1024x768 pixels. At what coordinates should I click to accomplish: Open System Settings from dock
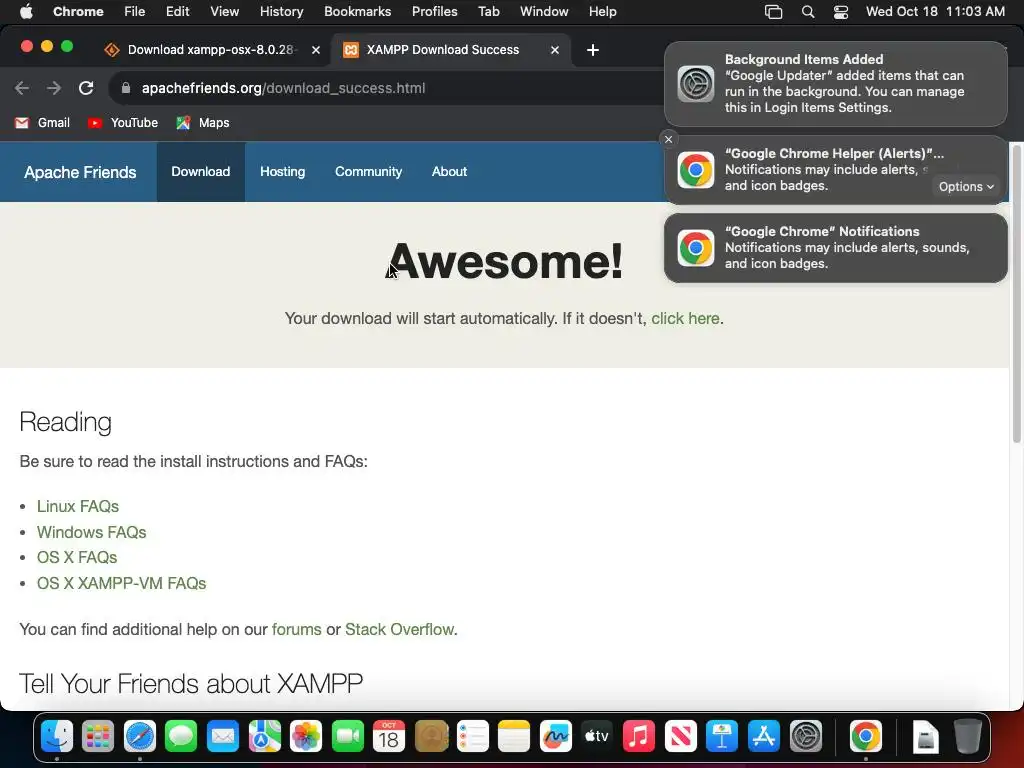coord(806,737)
